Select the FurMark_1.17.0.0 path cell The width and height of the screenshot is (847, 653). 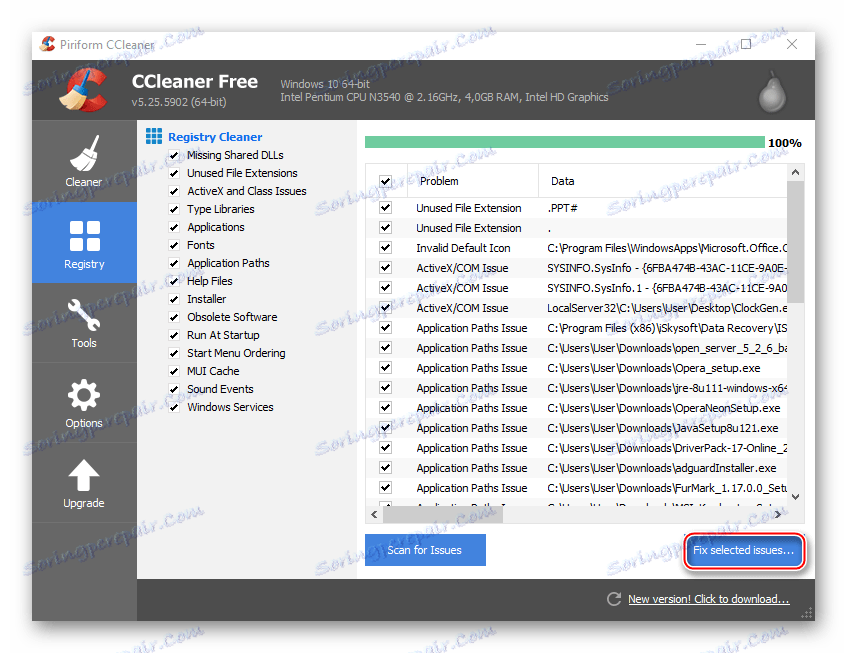click(x=667, y=488)
